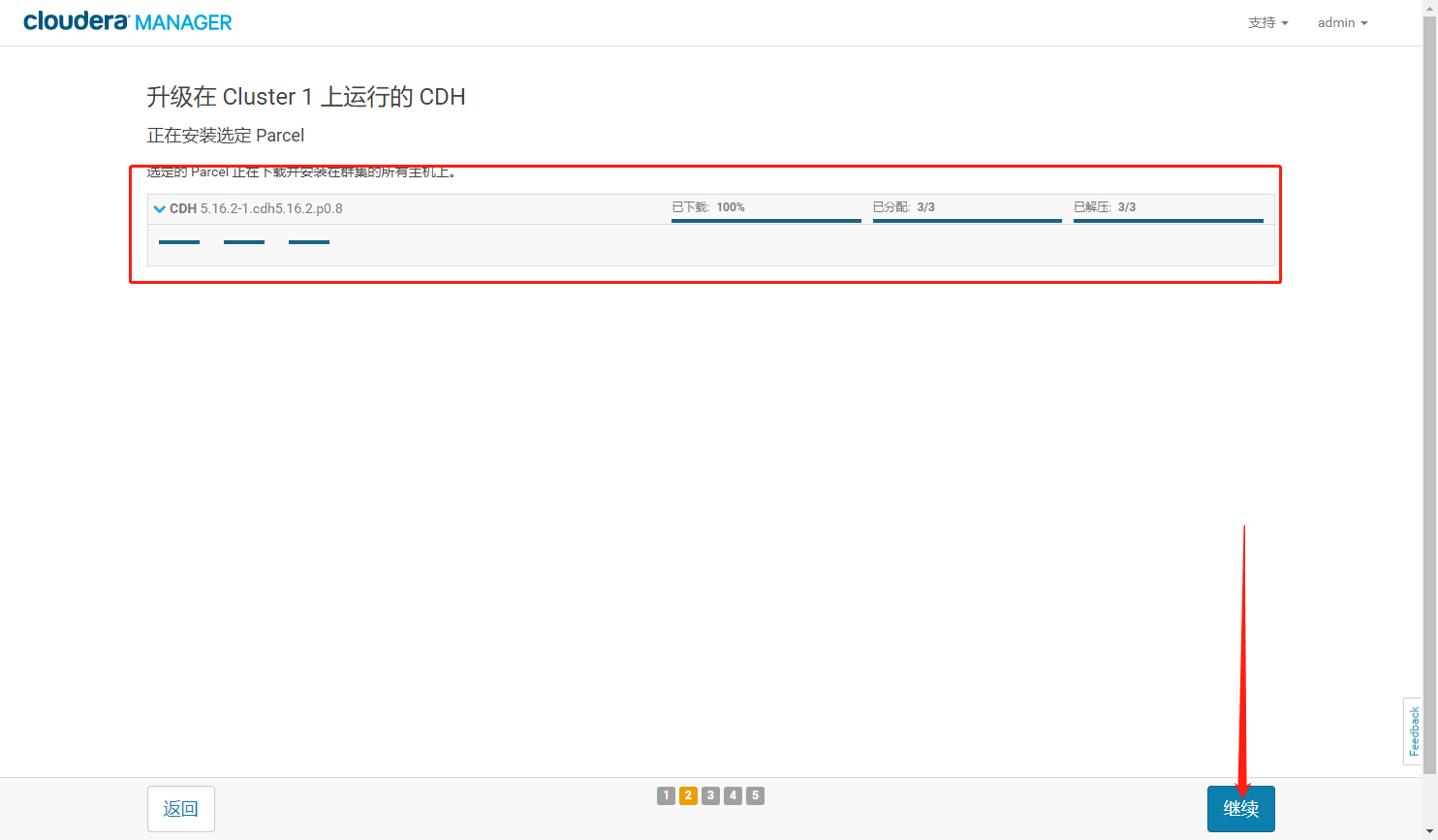Collapse the CDH 5.16.2 parcel row
Image resolution: width=1438 pixels, height=840 pixels.
pos(160,208)
